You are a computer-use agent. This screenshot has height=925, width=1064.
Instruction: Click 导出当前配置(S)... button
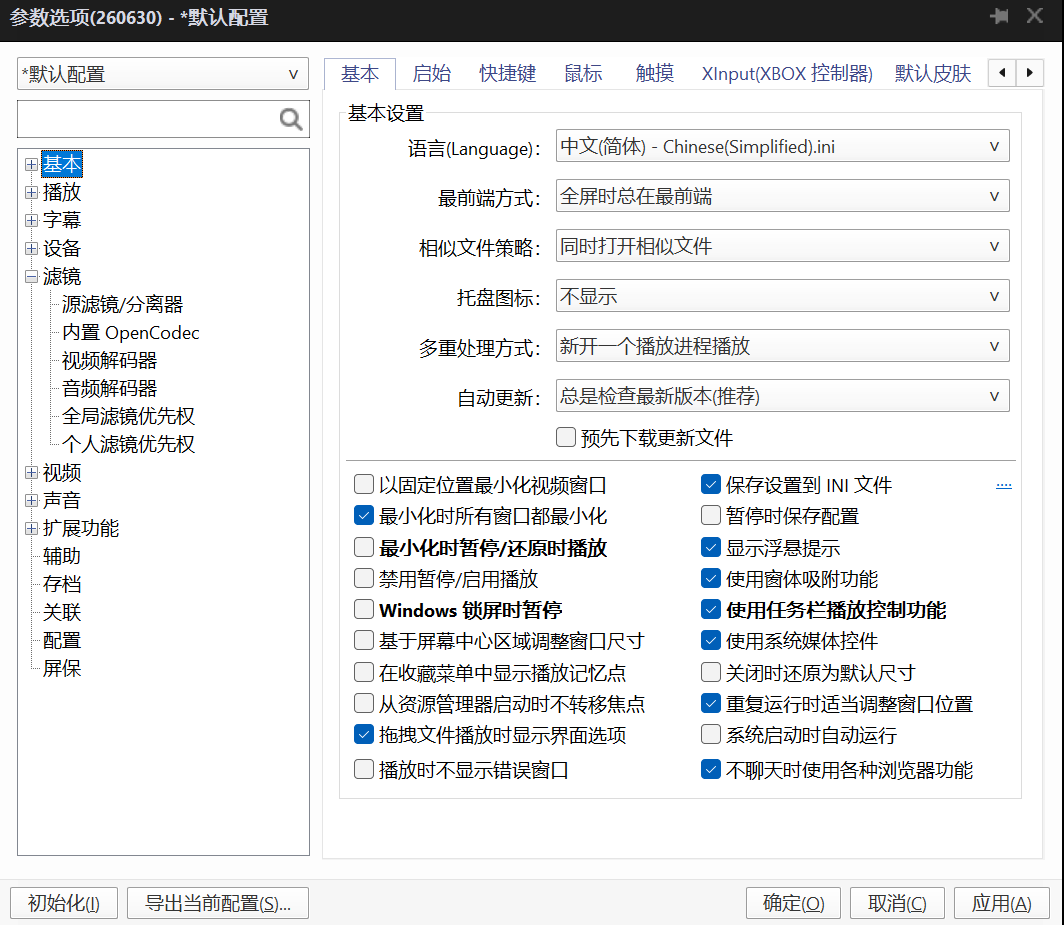218,903
